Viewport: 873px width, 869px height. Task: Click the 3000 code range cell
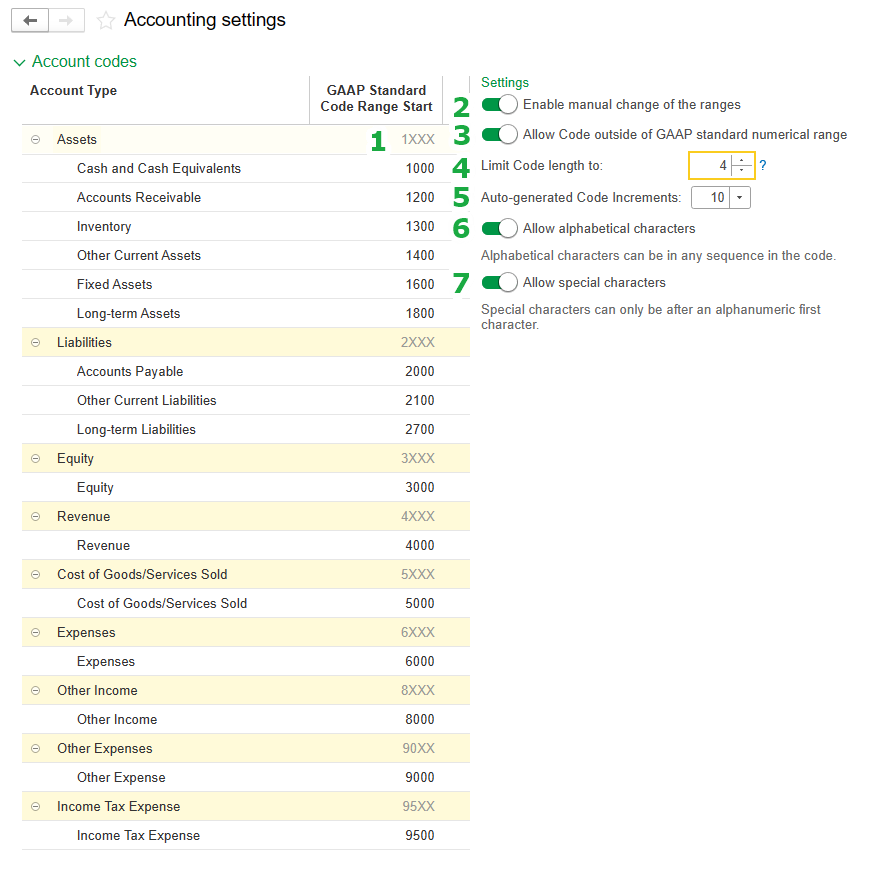coord(420,487)
